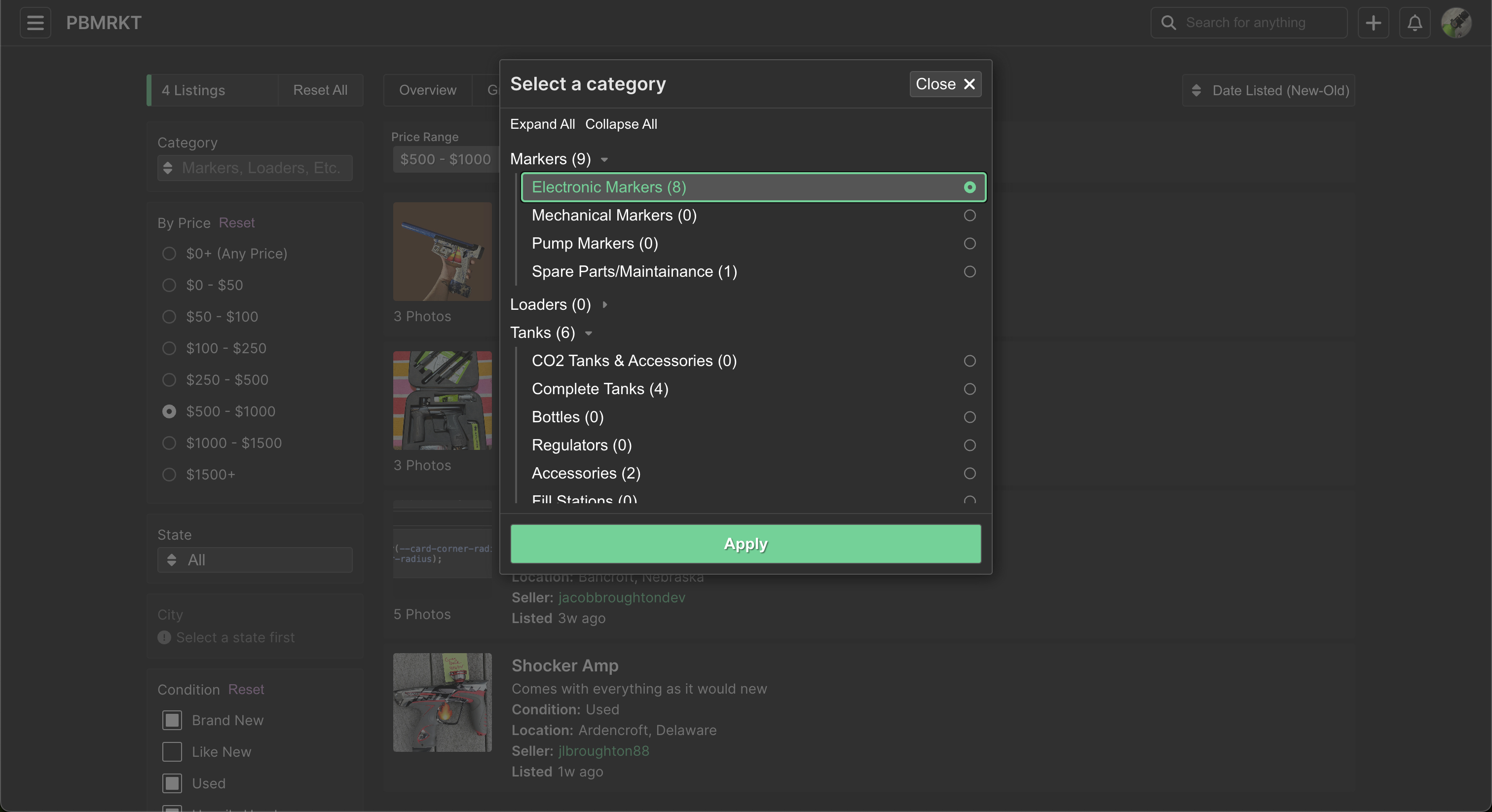This screenshot has height=812, width=1492.
Task: Switch to the Overview tab
Action: coord(427,90)
